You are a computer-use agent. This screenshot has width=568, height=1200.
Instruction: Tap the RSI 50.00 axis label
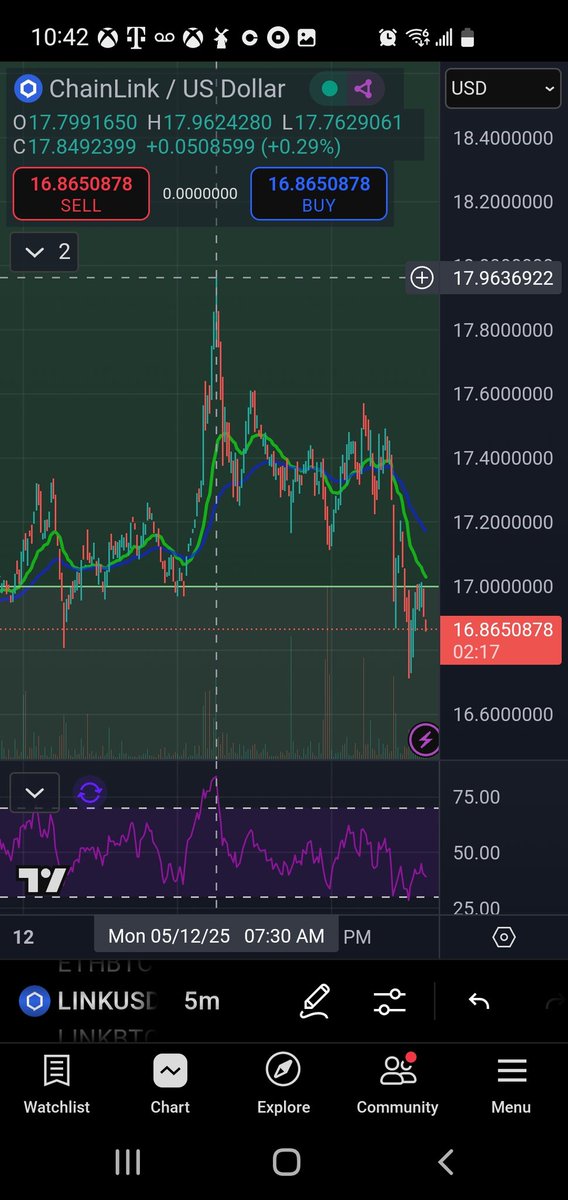pyautogui.click(x=476, y=853)
